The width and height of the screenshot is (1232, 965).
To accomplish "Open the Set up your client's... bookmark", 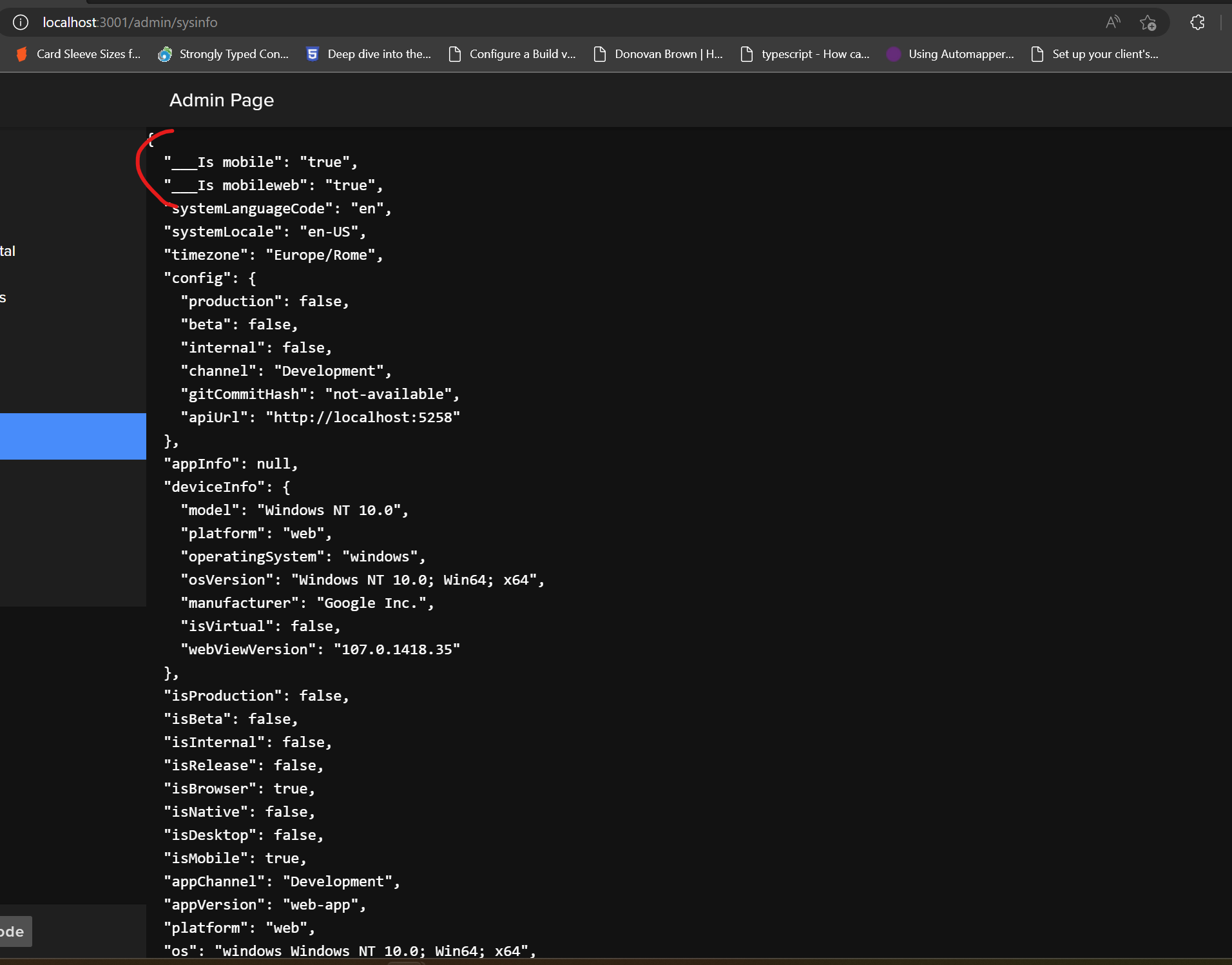I will point(1095,54).
